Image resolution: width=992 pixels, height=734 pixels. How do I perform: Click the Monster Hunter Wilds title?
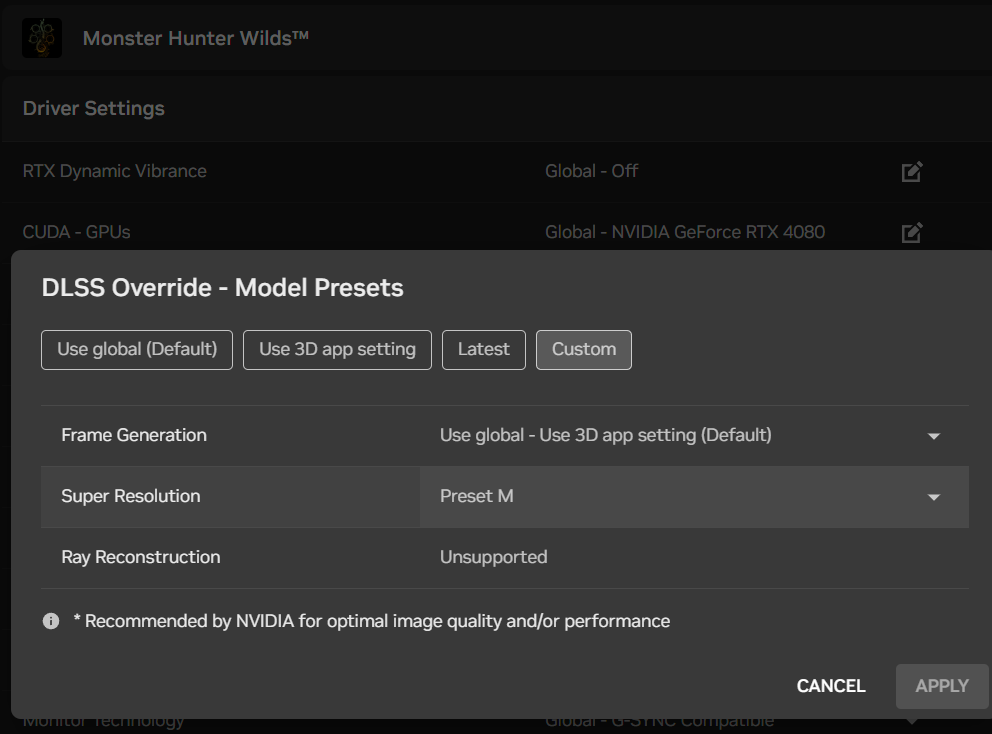pos(195,38)
